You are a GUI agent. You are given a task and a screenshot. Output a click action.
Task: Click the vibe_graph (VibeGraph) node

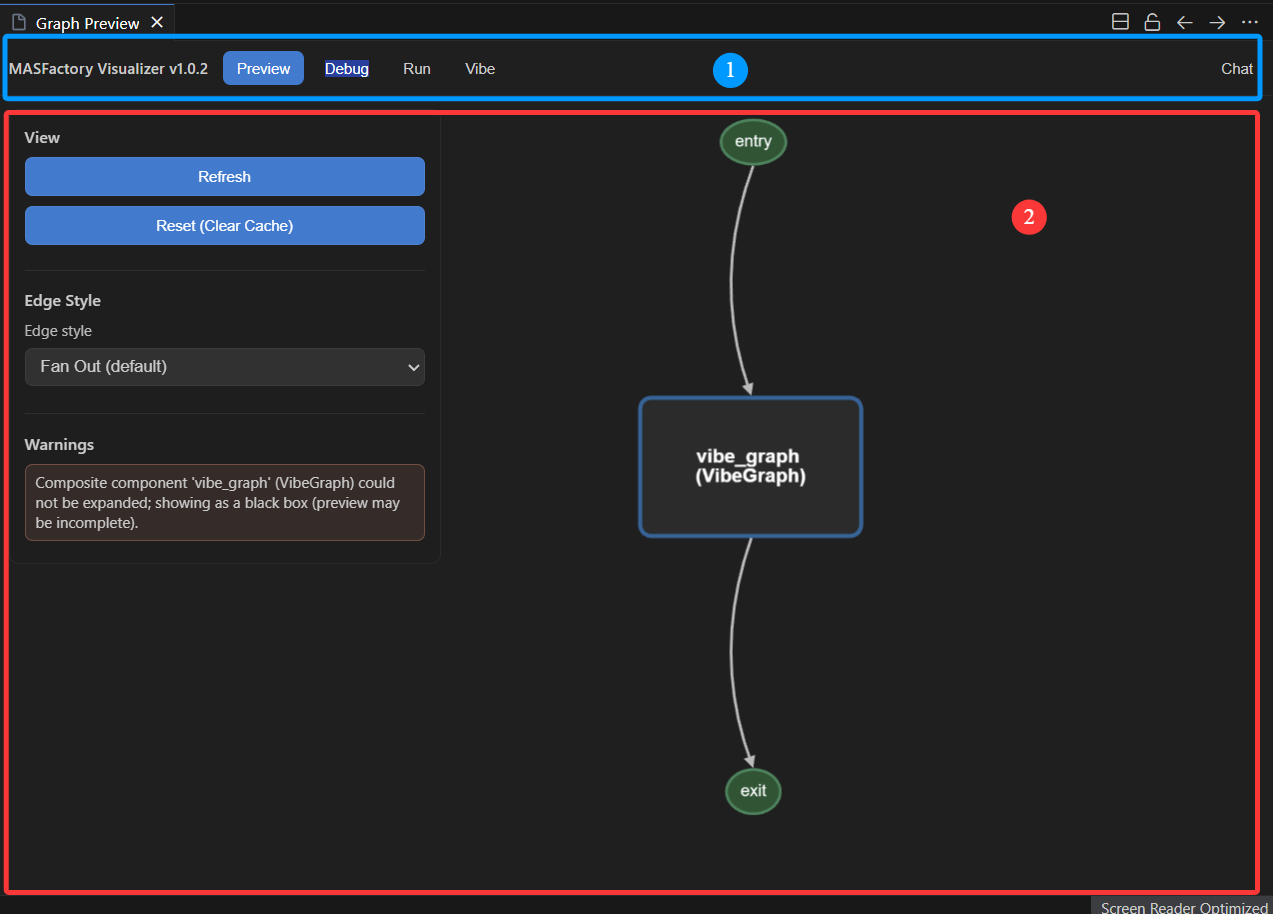[750, 467]
